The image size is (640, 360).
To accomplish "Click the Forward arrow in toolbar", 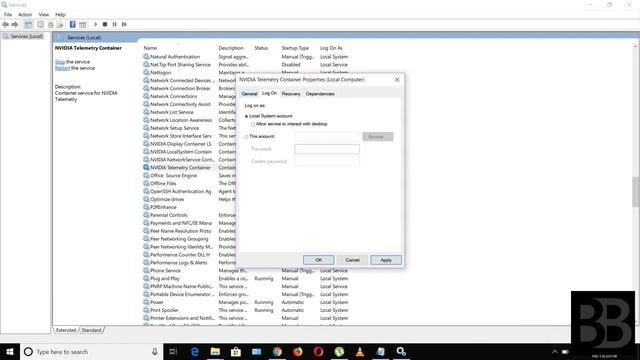I will [15, 24].
